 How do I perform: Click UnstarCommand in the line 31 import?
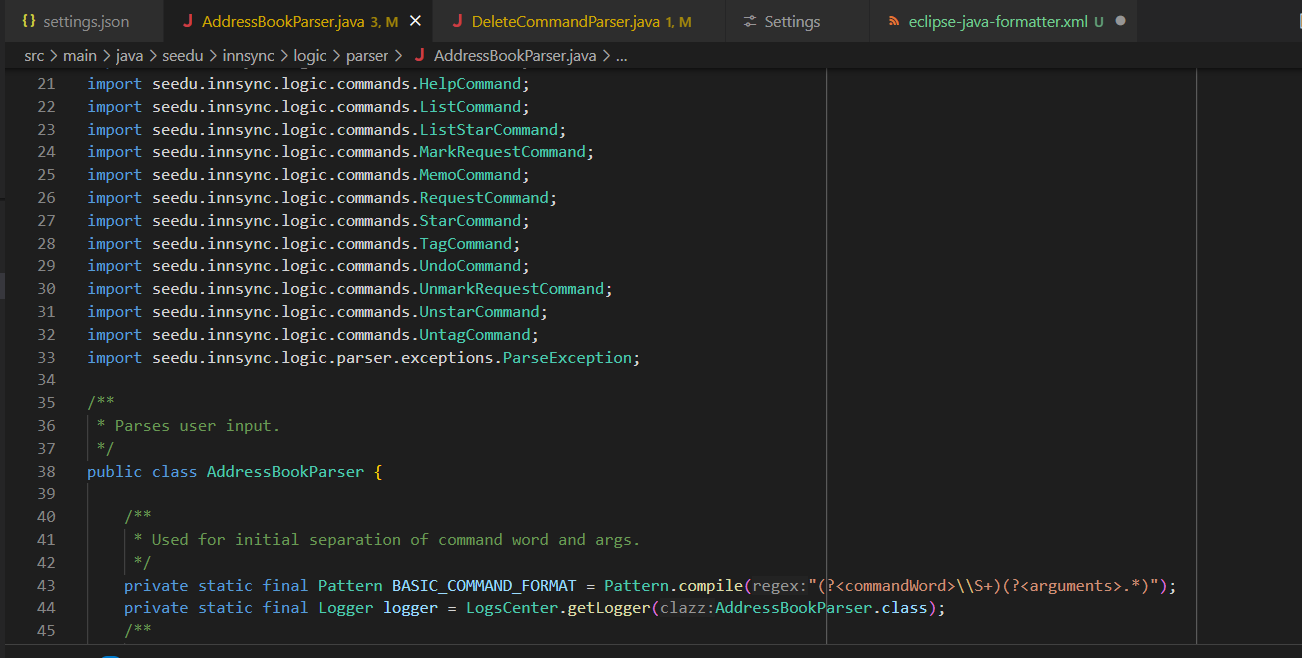point(480,312)
